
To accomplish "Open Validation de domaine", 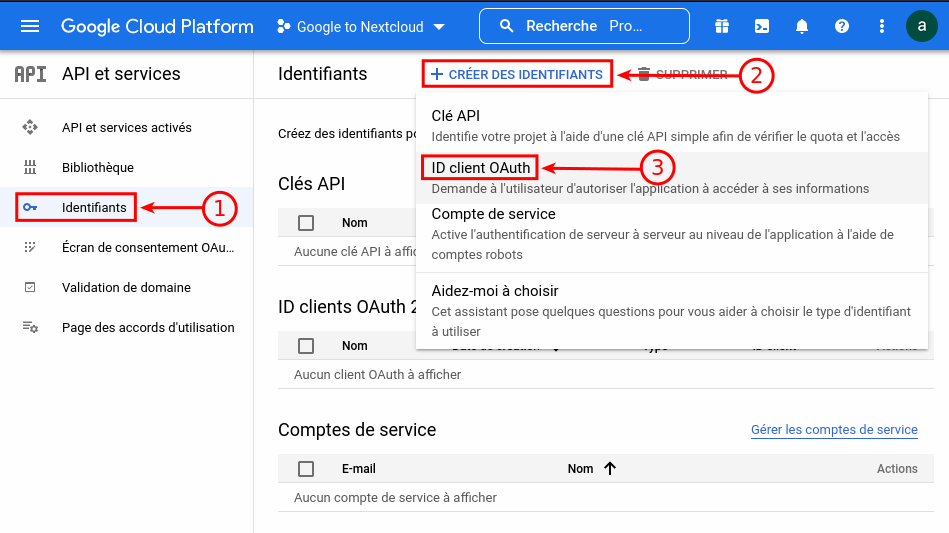I will [126, 287].
